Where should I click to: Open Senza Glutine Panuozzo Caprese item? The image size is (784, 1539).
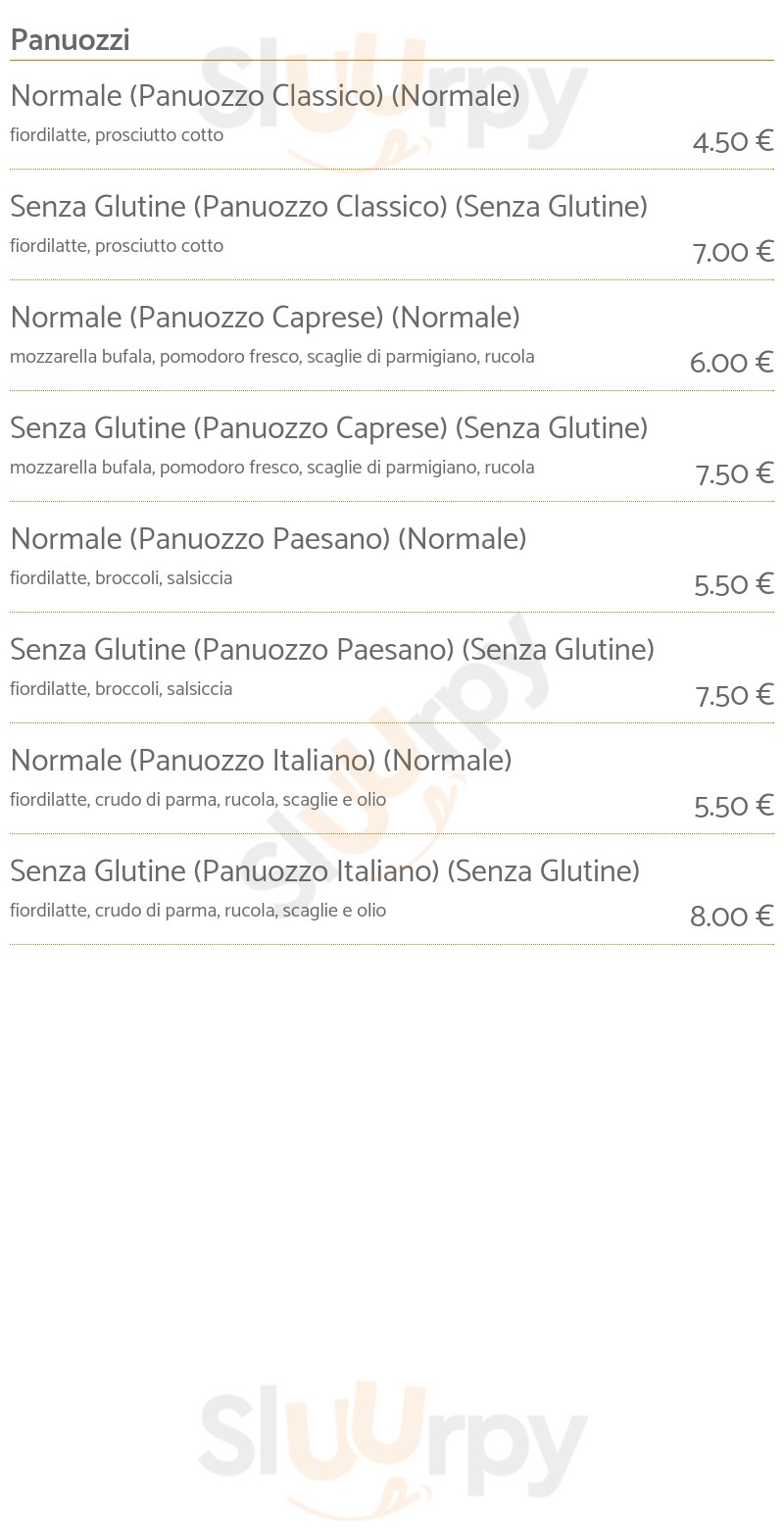coord(328,428)
